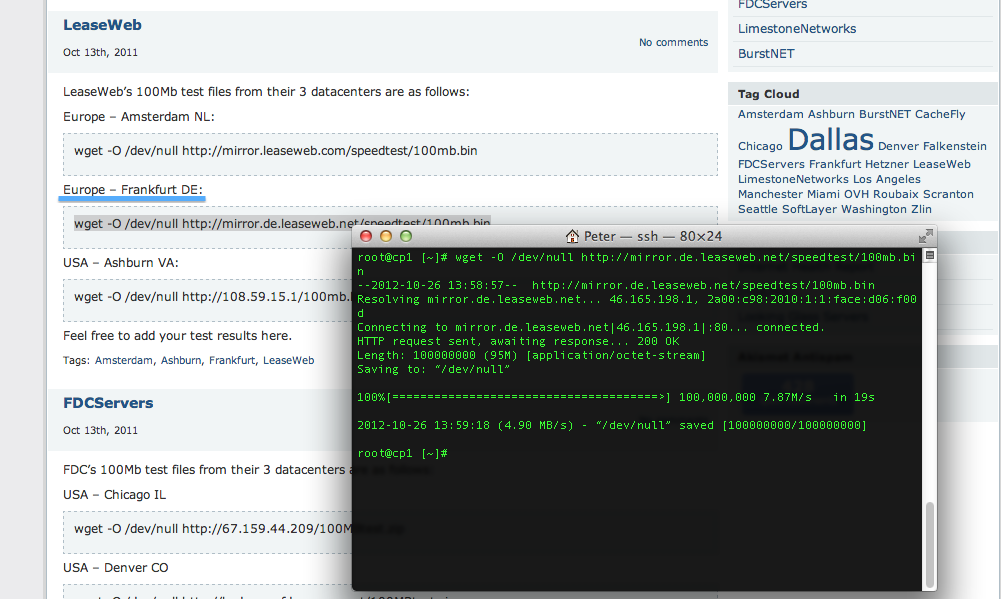Click the Ashburn tag under LeaseWeb post
This screenshot has width=1001, height=599.
181,360
